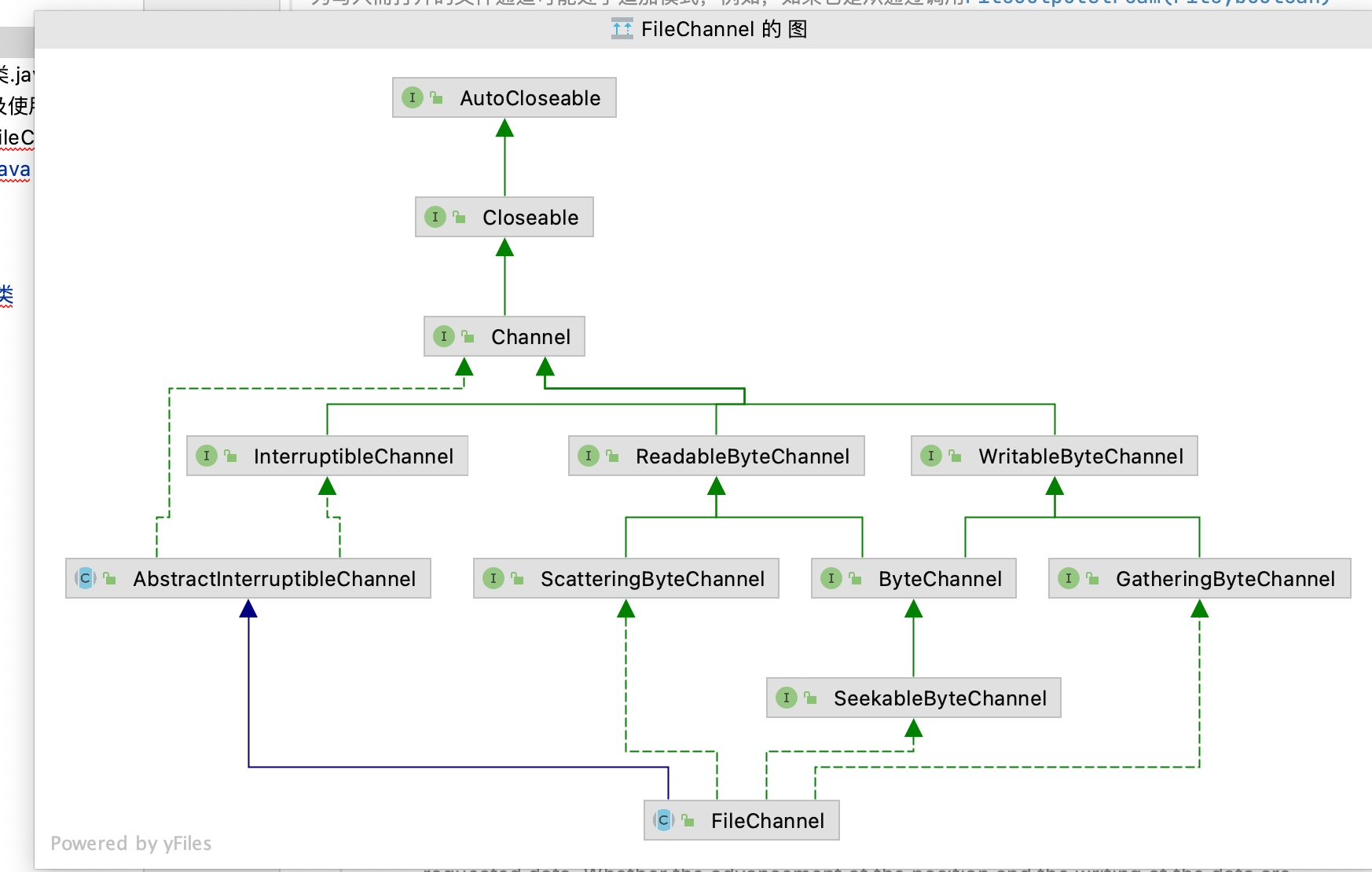The image size is (1372, 872).
Task: Select the SeekableByteChannel node label
Action: point(940,698)
